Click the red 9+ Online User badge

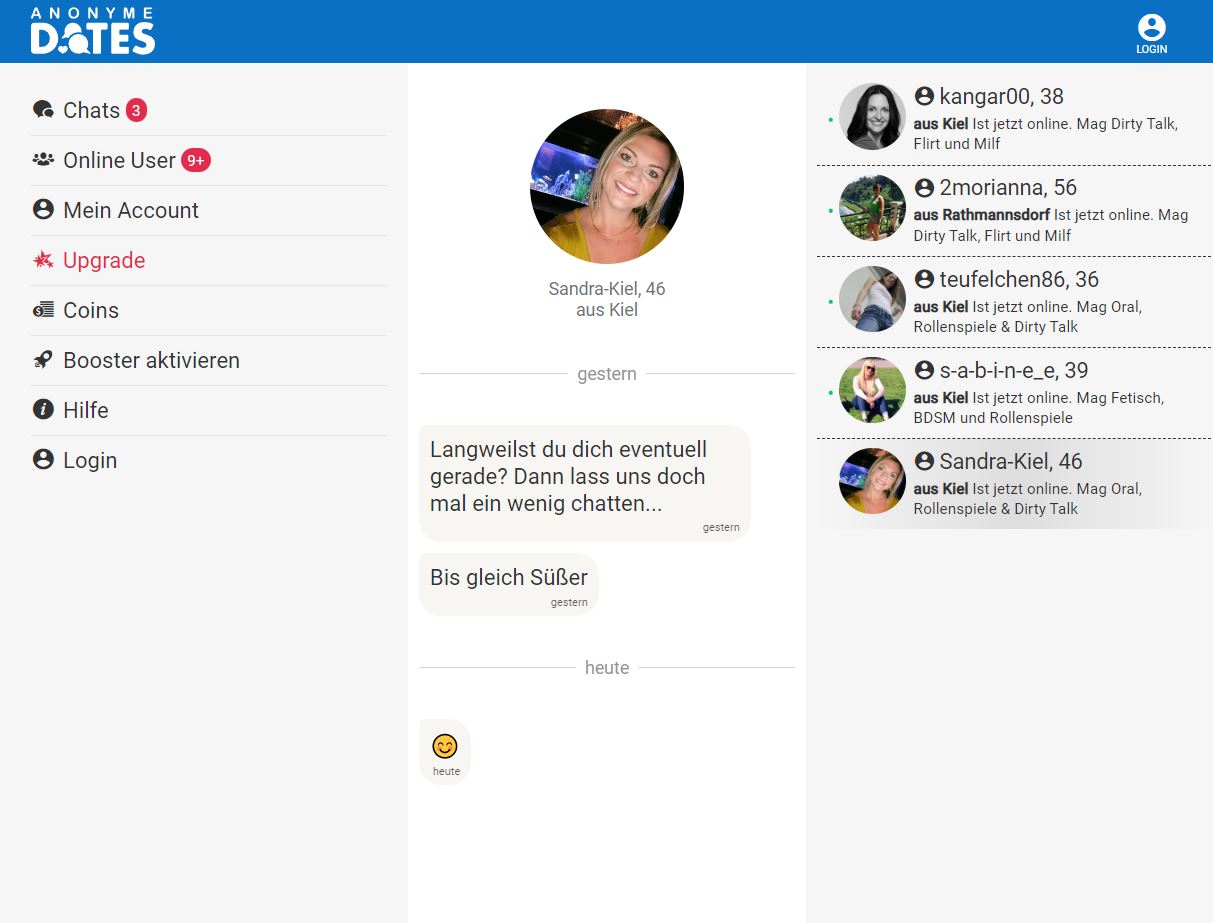tap(196, 160)
